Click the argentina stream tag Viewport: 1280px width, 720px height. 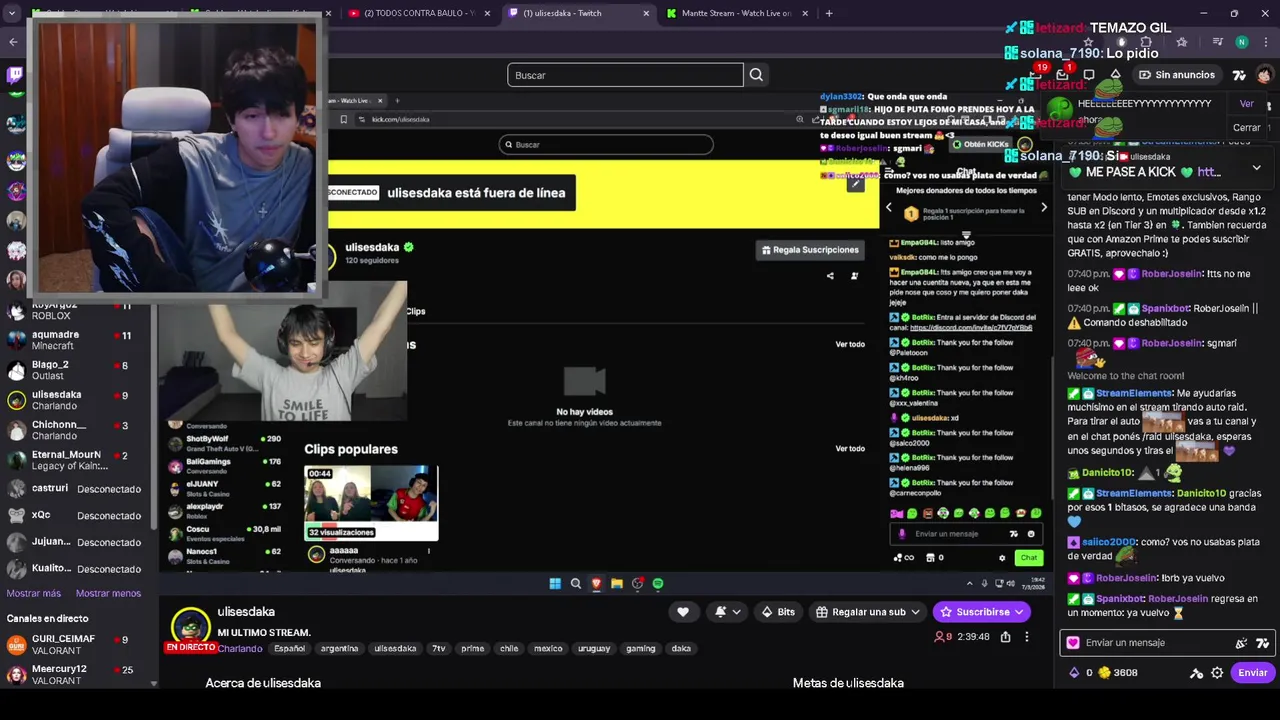pyautogui.click(x=340, y=649)
